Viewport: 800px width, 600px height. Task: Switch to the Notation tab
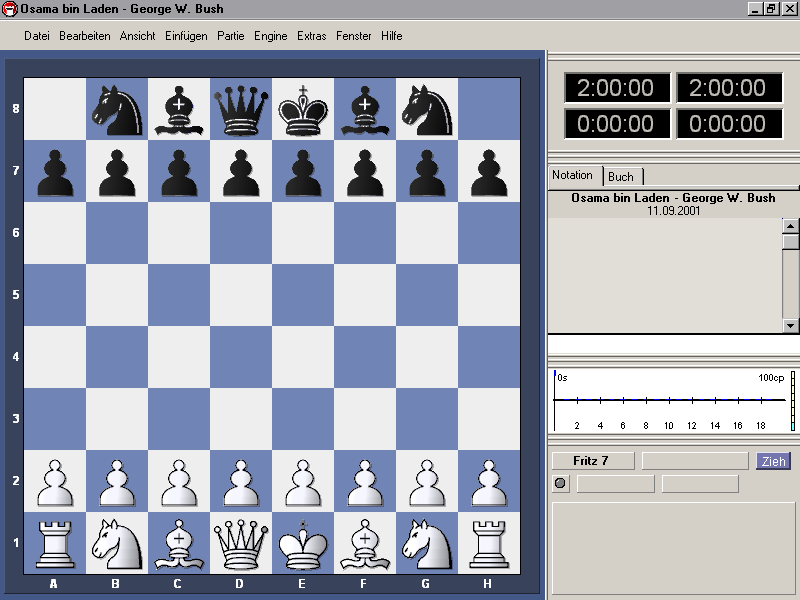pos(574,175)
